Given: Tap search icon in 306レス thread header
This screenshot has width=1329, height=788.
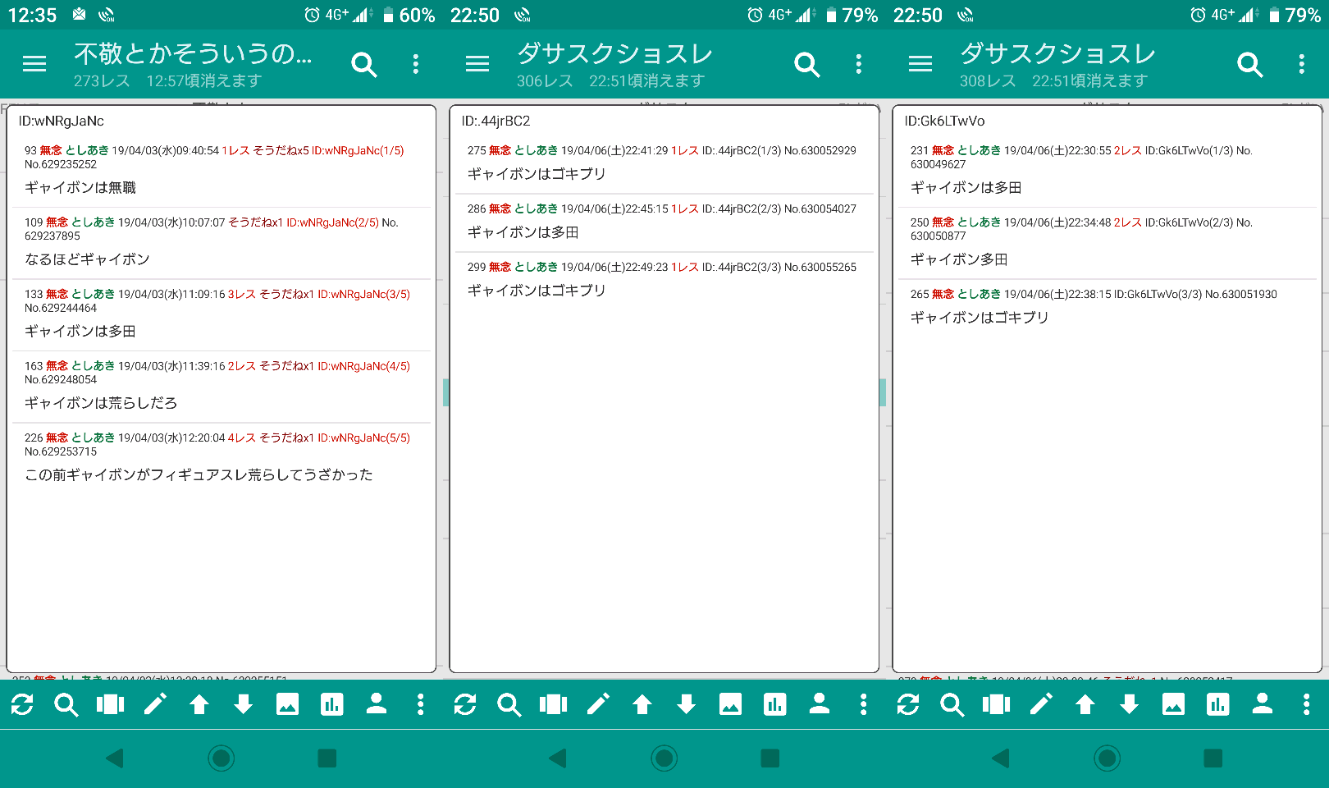Looking at the screenshot, I should tap(808, 64).
